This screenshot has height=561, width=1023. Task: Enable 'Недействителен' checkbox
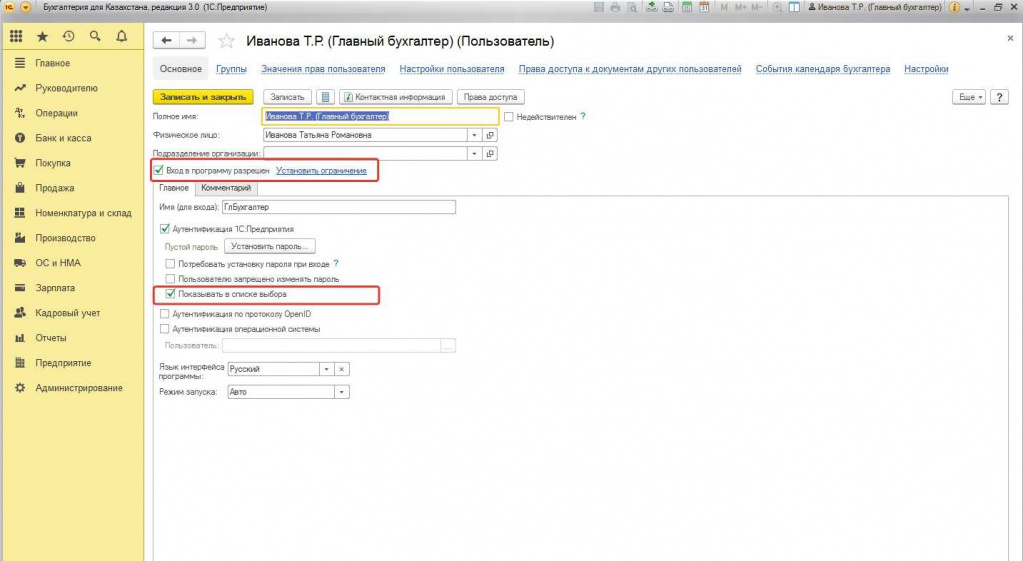[509, 117]
